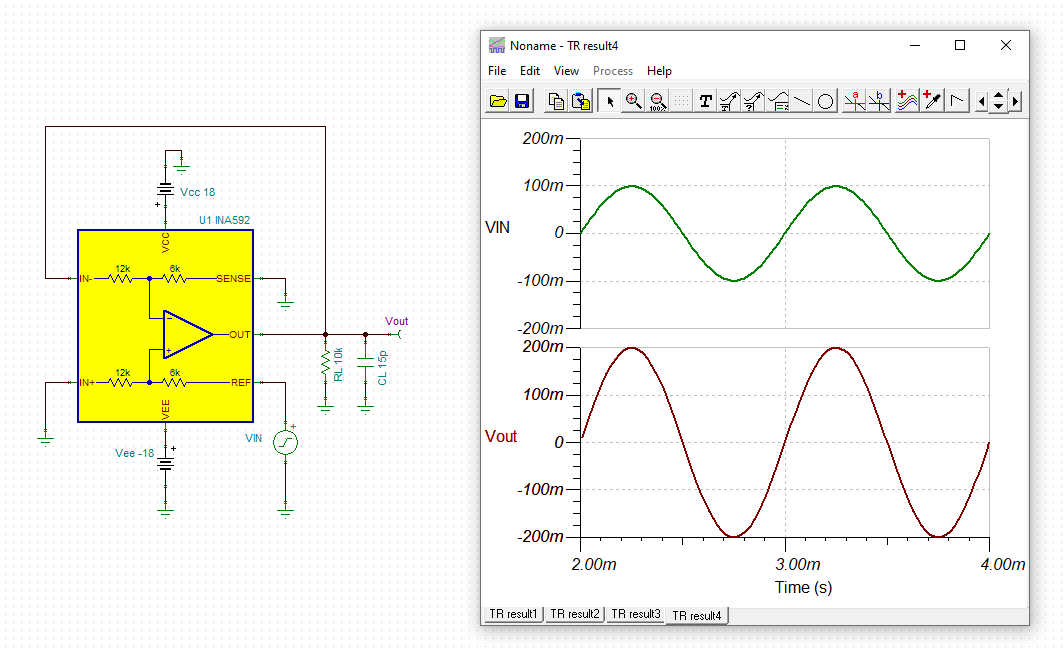
Task: Click the down arrow in toolbar stepper
Action: (998, 107)
